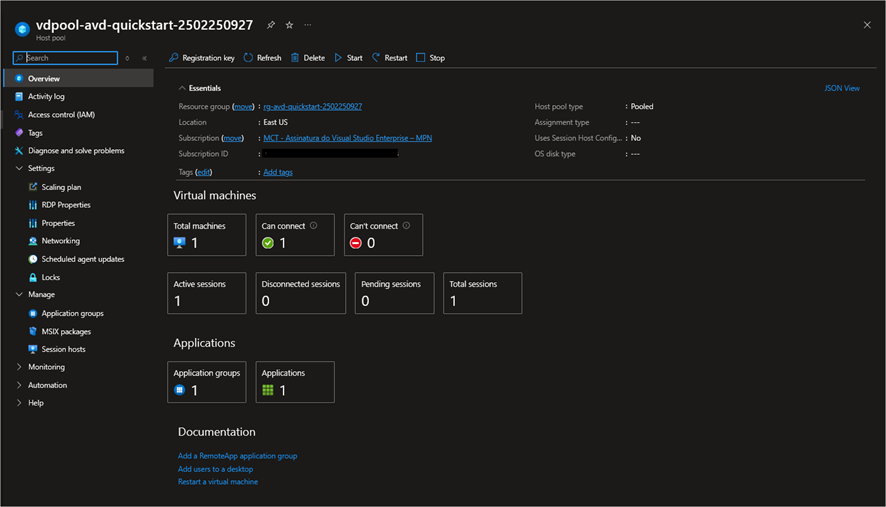This screenshot has width=886, height=507.
Task: Click Restart in the toolbar
Action: (389, 58)
